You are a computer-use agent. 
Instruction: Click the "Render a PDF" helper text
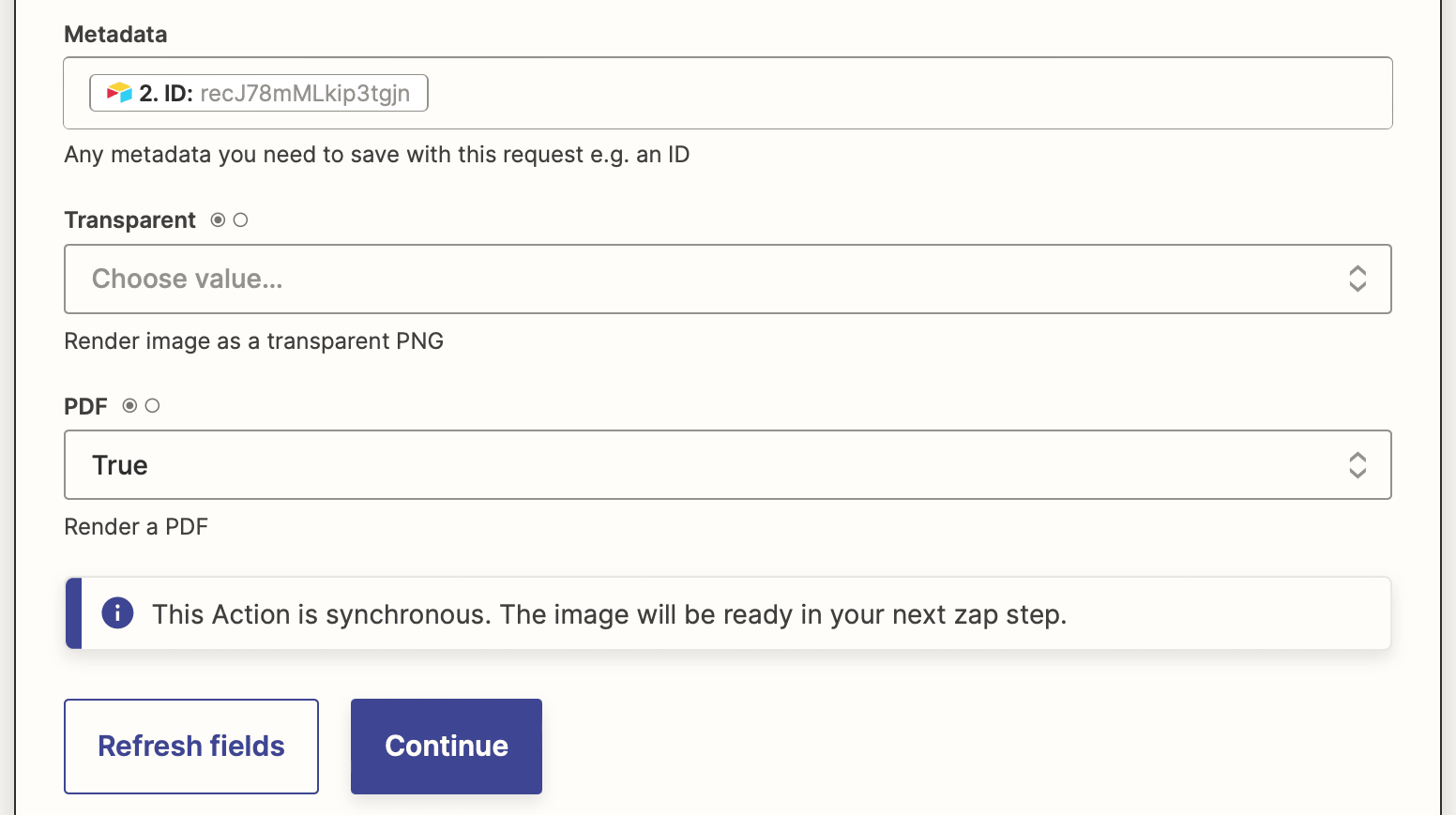(135, 526)
